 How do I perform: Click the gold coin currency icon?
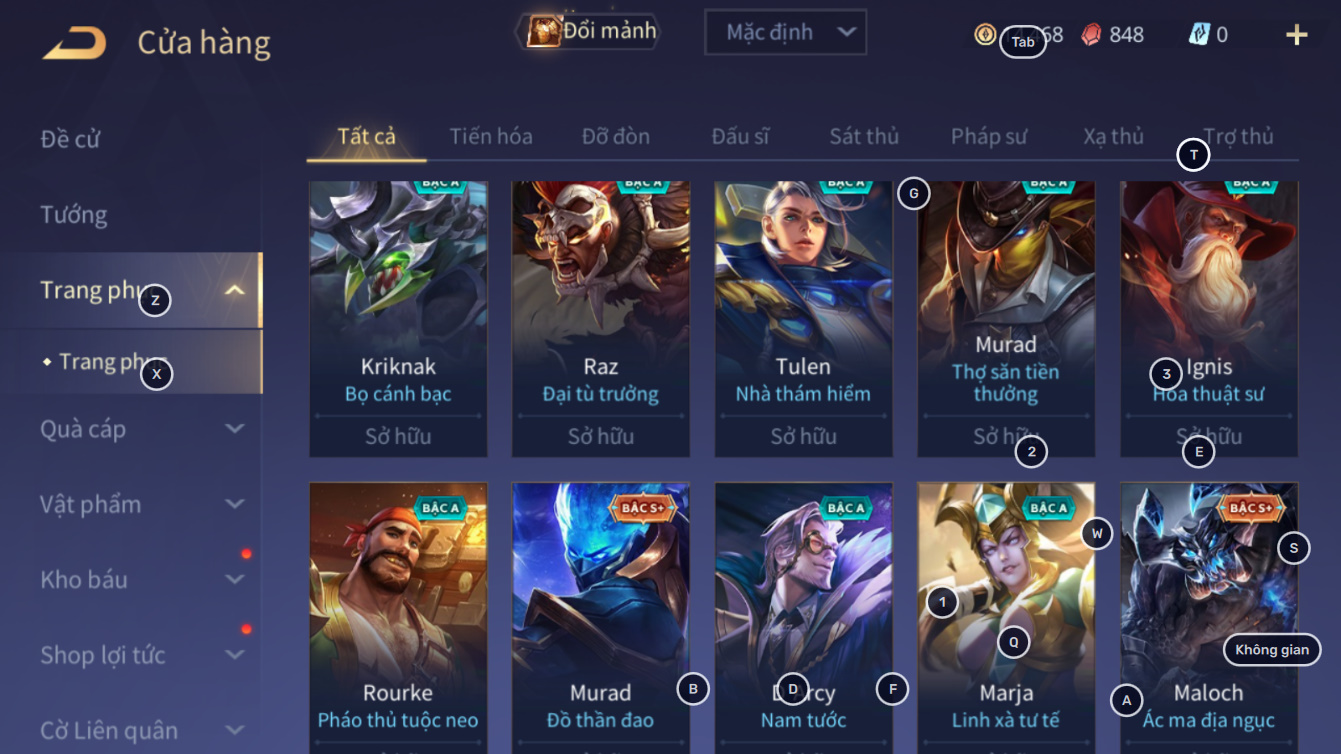[x=985, y=35]
